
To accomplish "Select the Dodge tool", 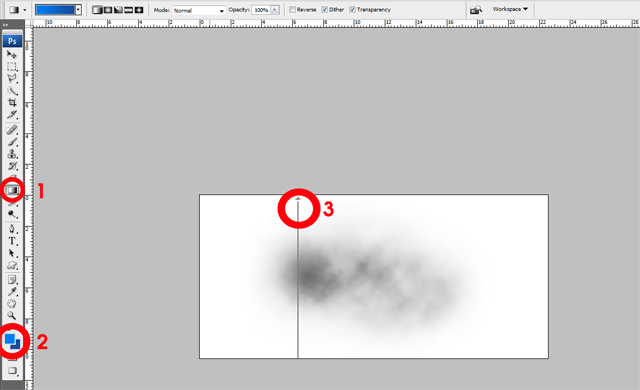I will pyautogui.click(x=11, y=214).
